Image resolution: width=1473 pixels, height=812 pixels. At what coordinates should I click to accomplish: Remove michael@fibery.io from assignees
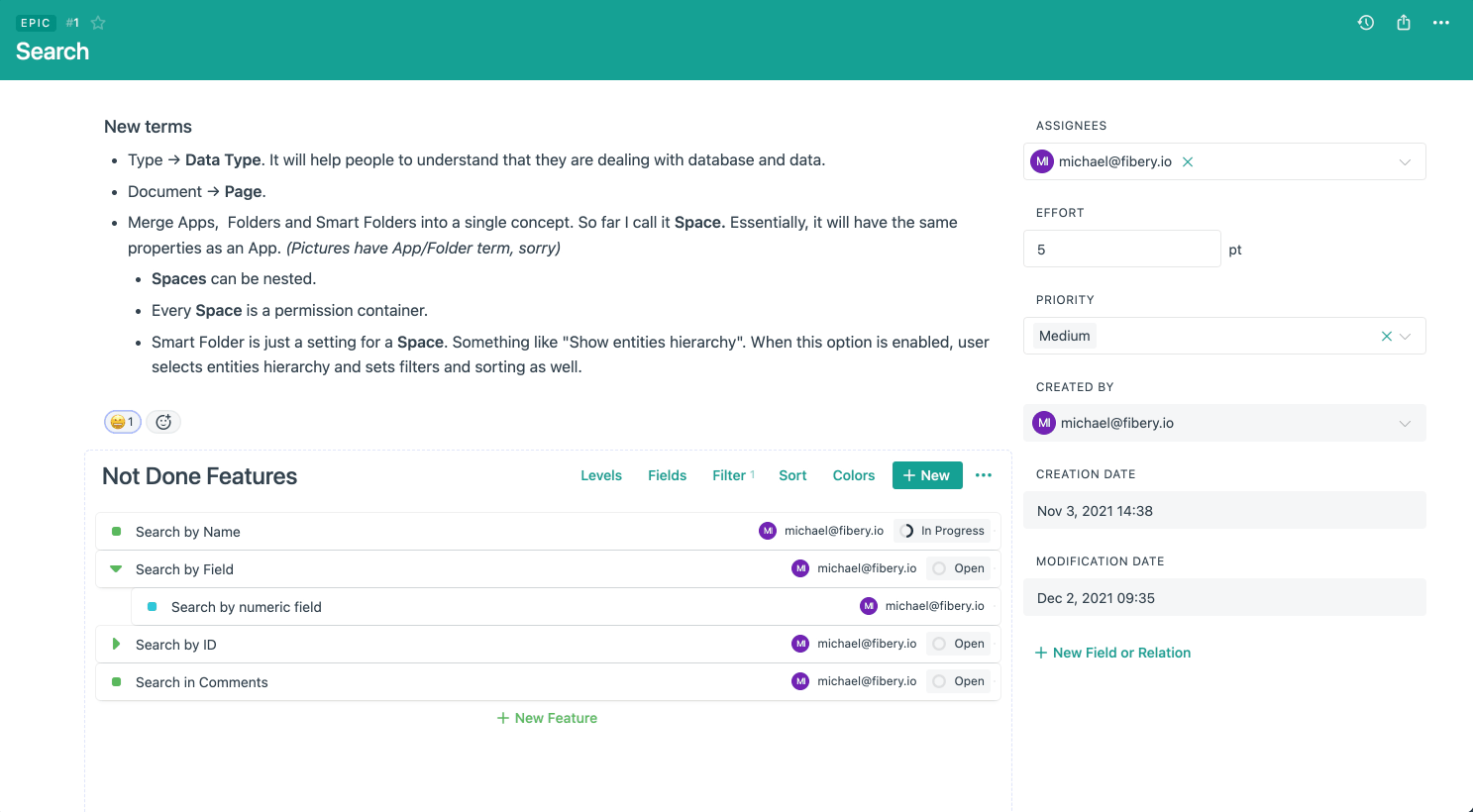click(1188, 161)
